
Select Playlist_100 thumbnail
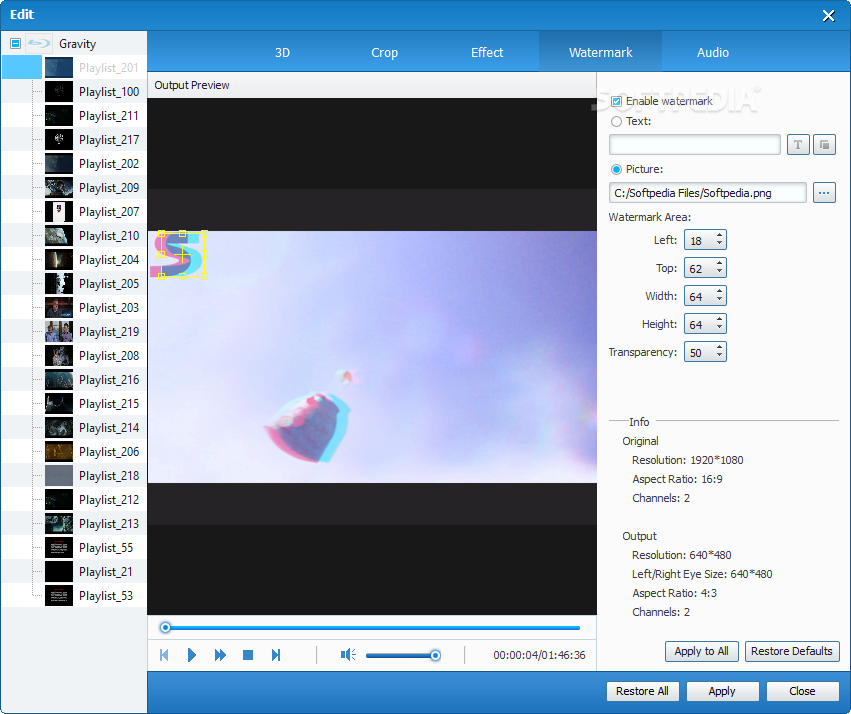(59, 92)
